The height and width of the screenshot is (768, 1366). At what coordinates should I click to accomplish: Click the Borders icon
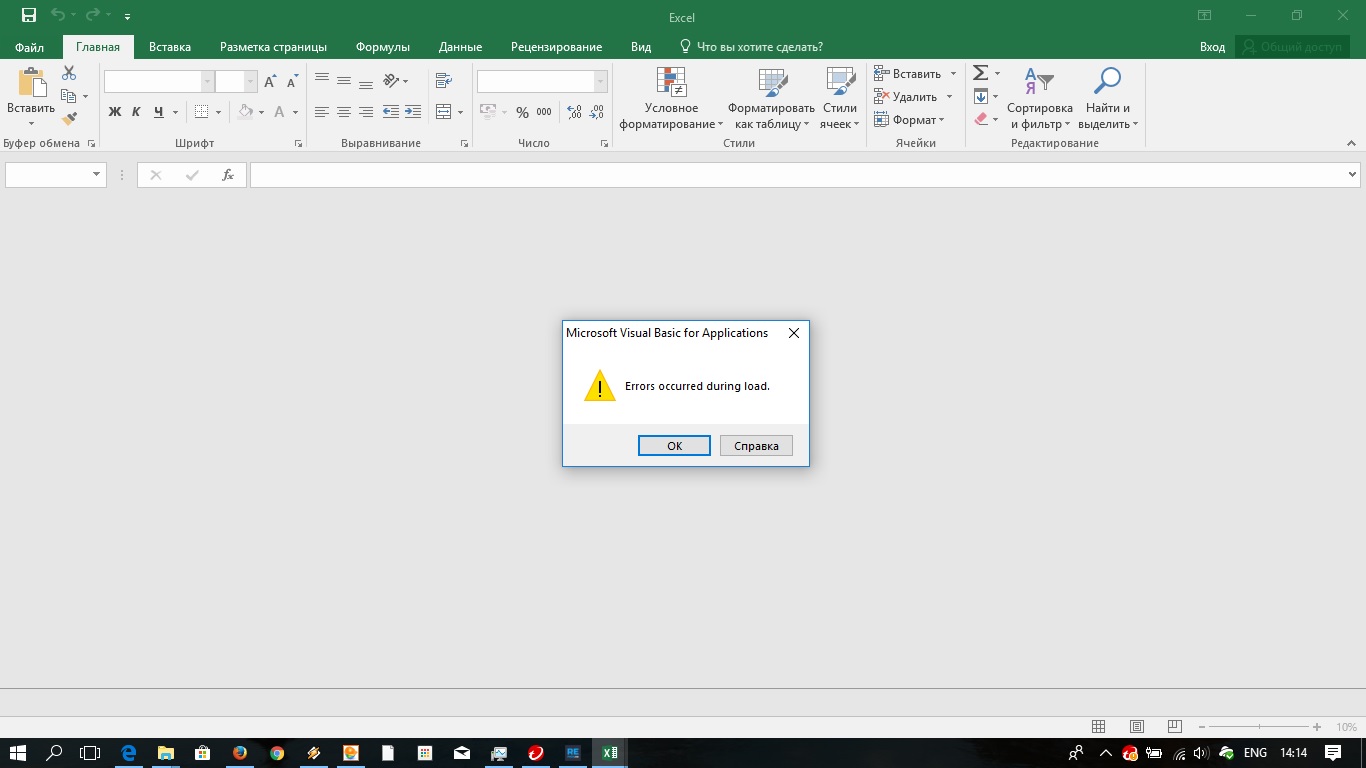point(202,112)
